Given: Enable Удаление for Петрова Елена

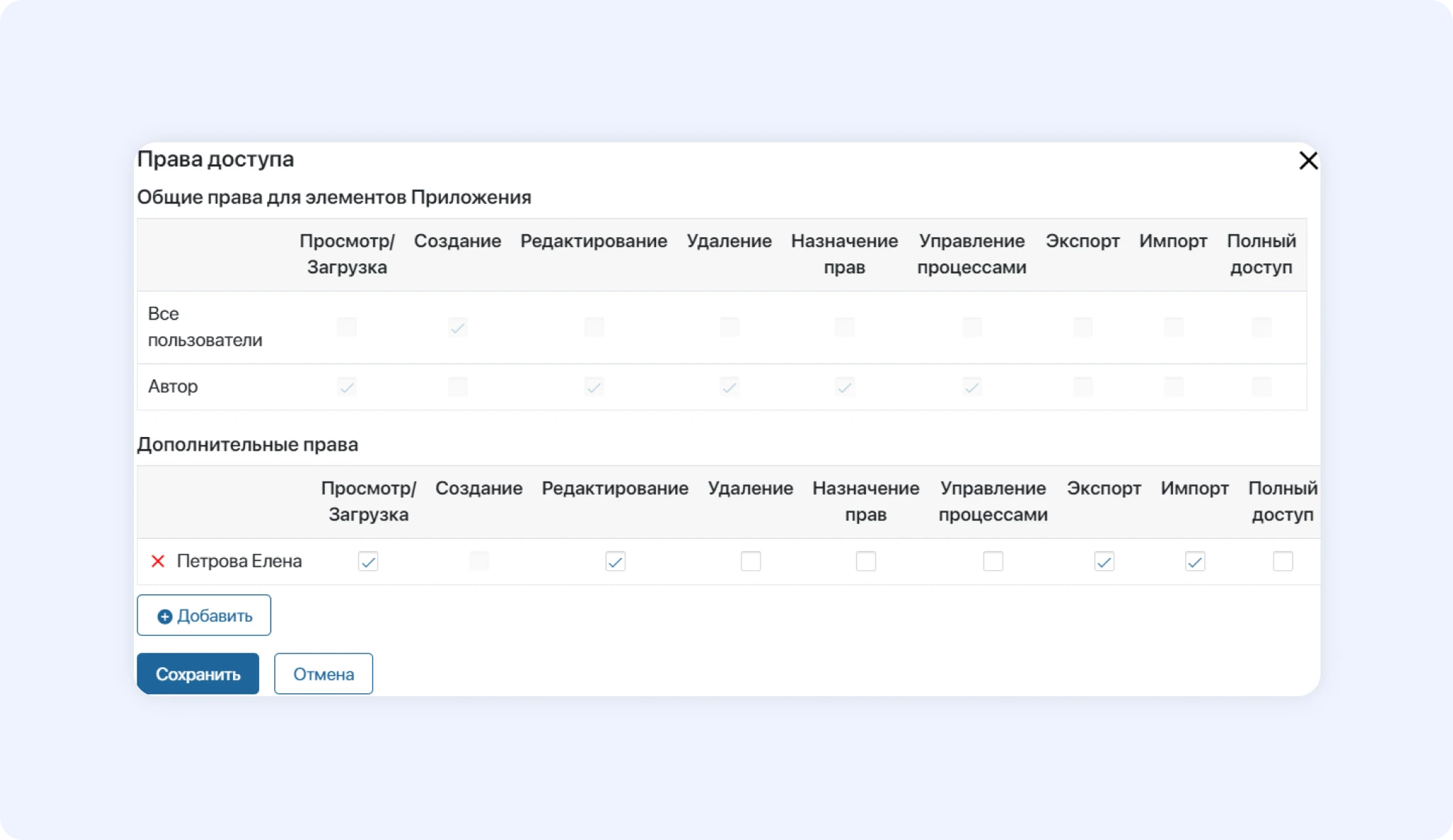Looking at the screenshot, I should pyautogui.click(x=750, y=562).
